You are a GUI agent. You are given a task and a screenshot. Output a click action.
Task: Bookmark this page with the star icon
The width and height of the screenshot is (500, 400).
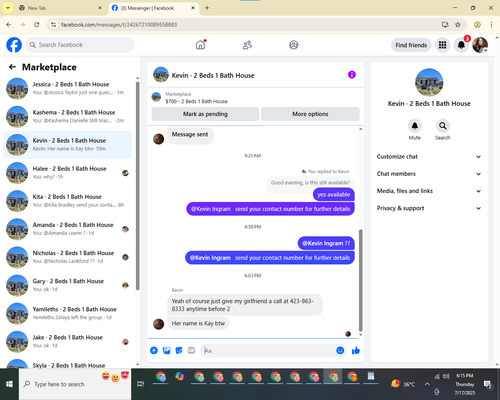[x=458, y=24]
